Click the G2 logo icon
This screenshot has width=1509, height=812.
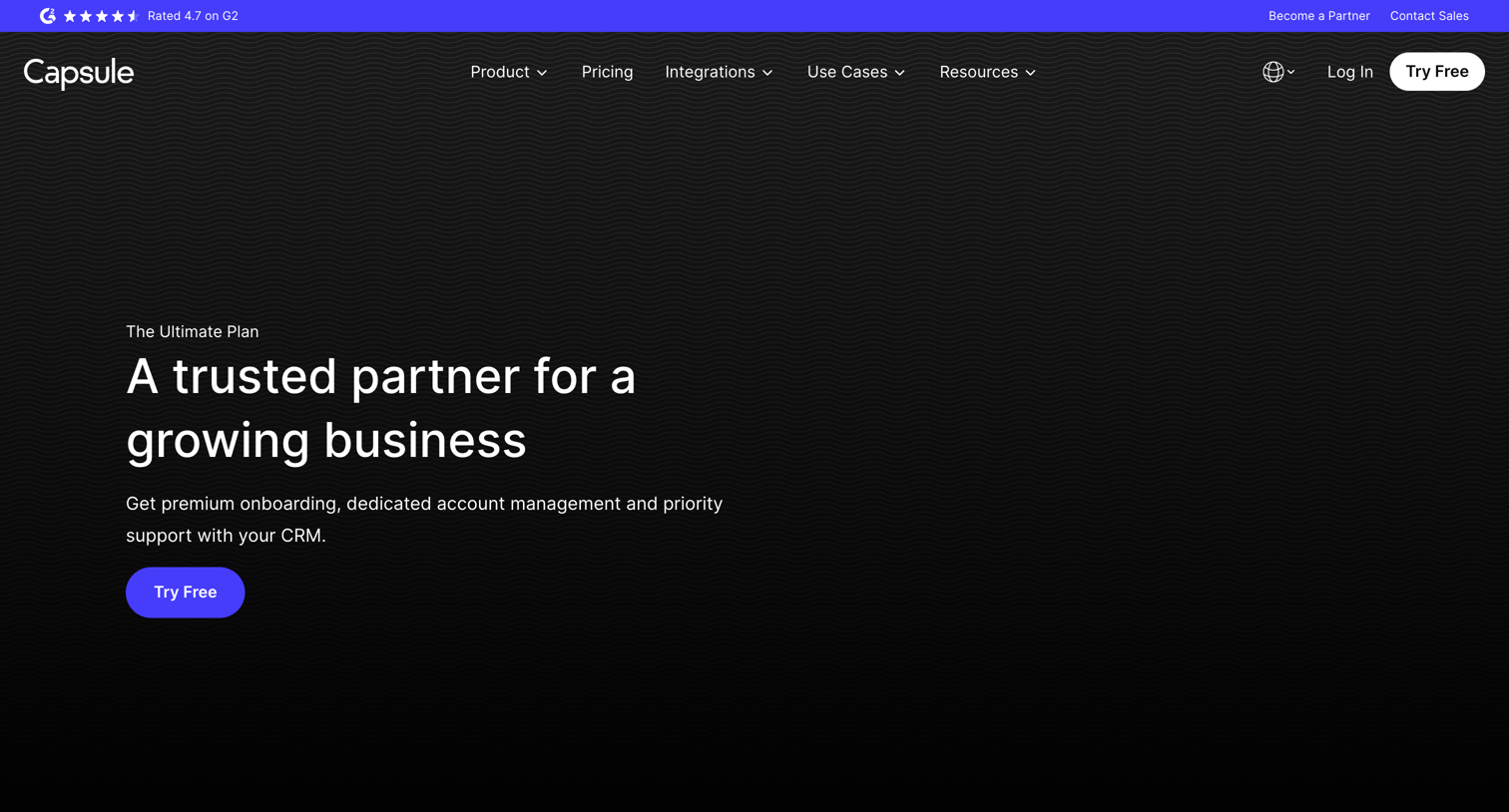click(x=48, y=16)
